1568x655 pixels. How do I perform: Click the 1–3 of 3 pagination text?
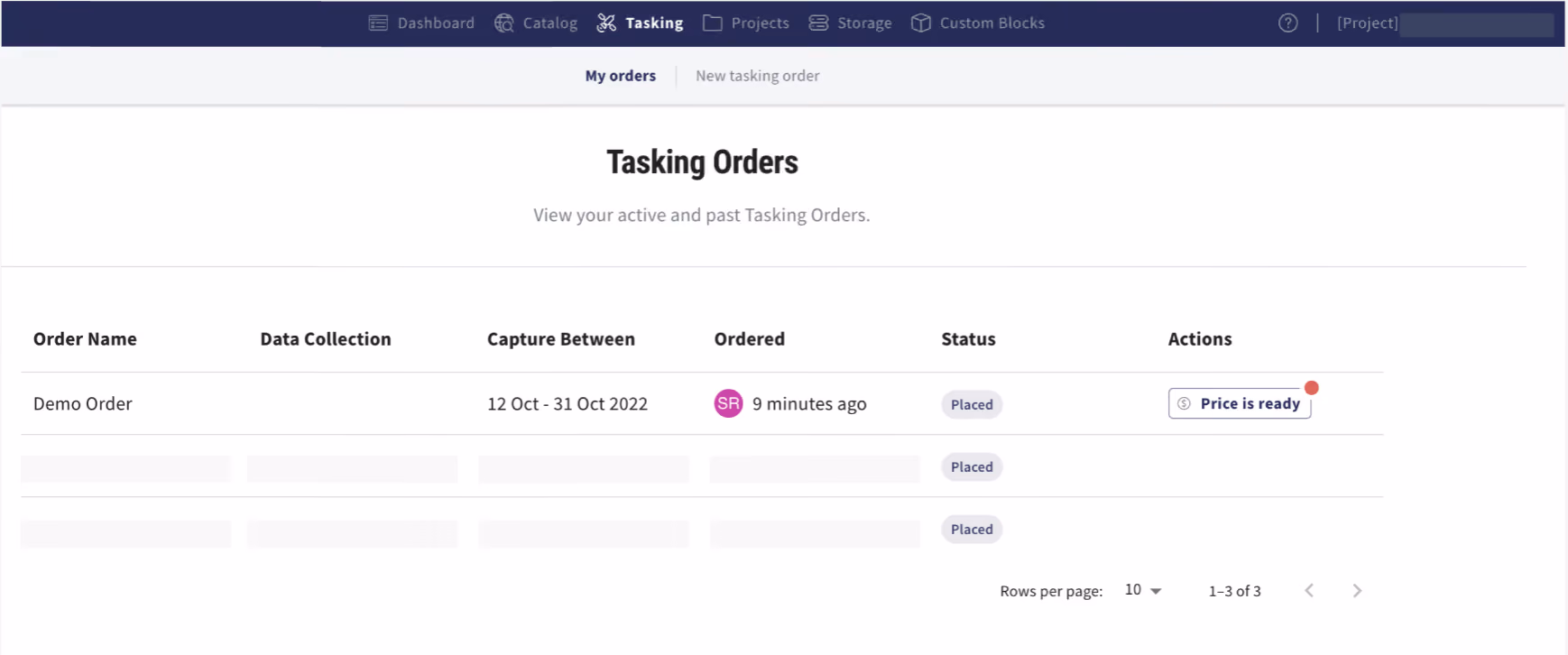pos(1235,591)
